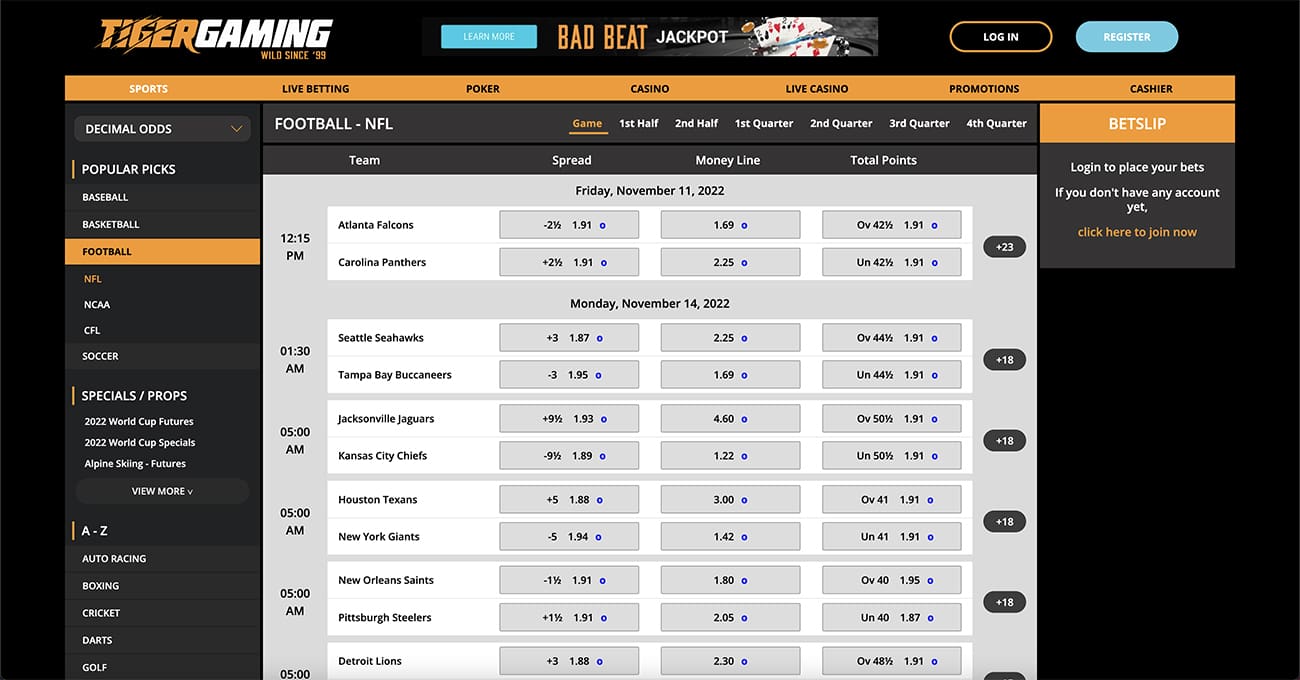Pick Seattle Seahawks spread +3 at 1.87
1300x680 pixels.
coord(569,338)
